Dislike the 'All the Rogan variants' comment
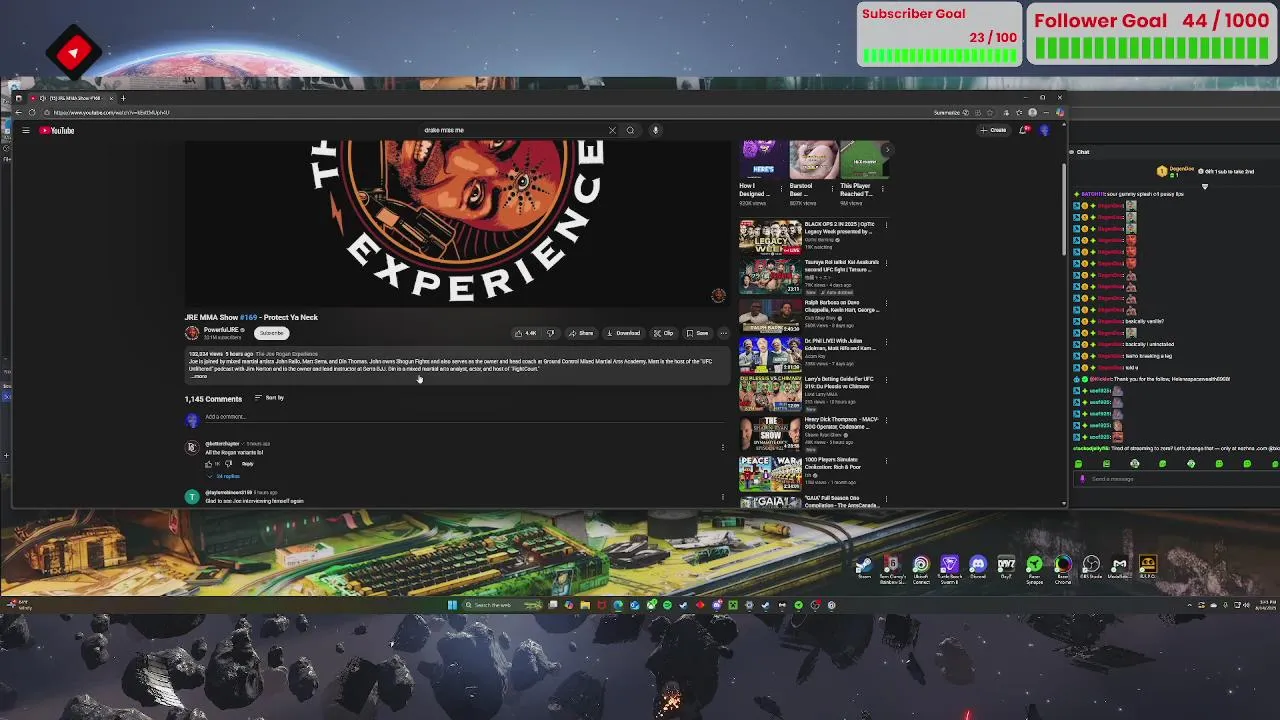1280x720 pixels. (228, 464)
